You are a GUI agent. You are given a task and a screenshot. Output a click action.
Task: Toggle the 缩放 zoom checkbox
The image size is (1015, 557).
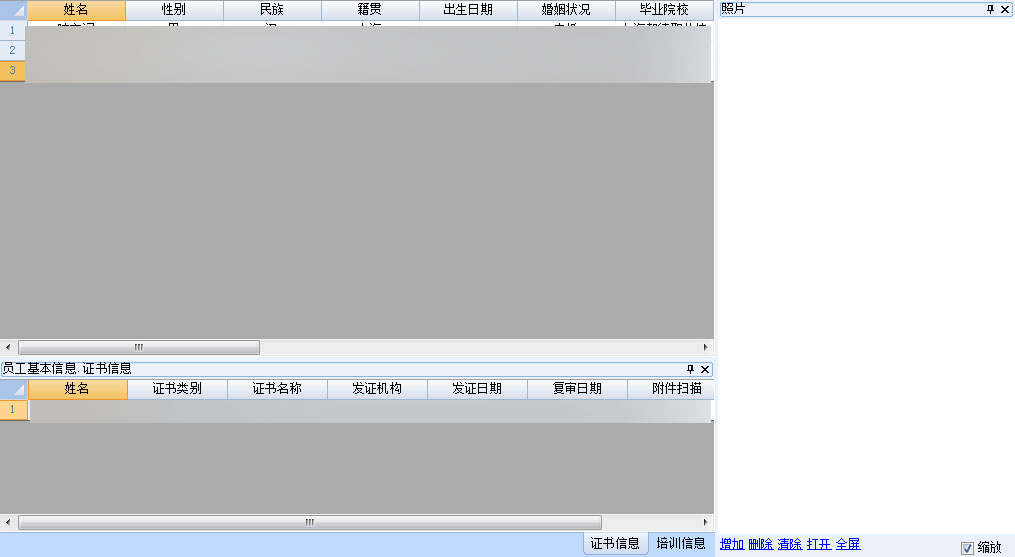coord(967,548)
